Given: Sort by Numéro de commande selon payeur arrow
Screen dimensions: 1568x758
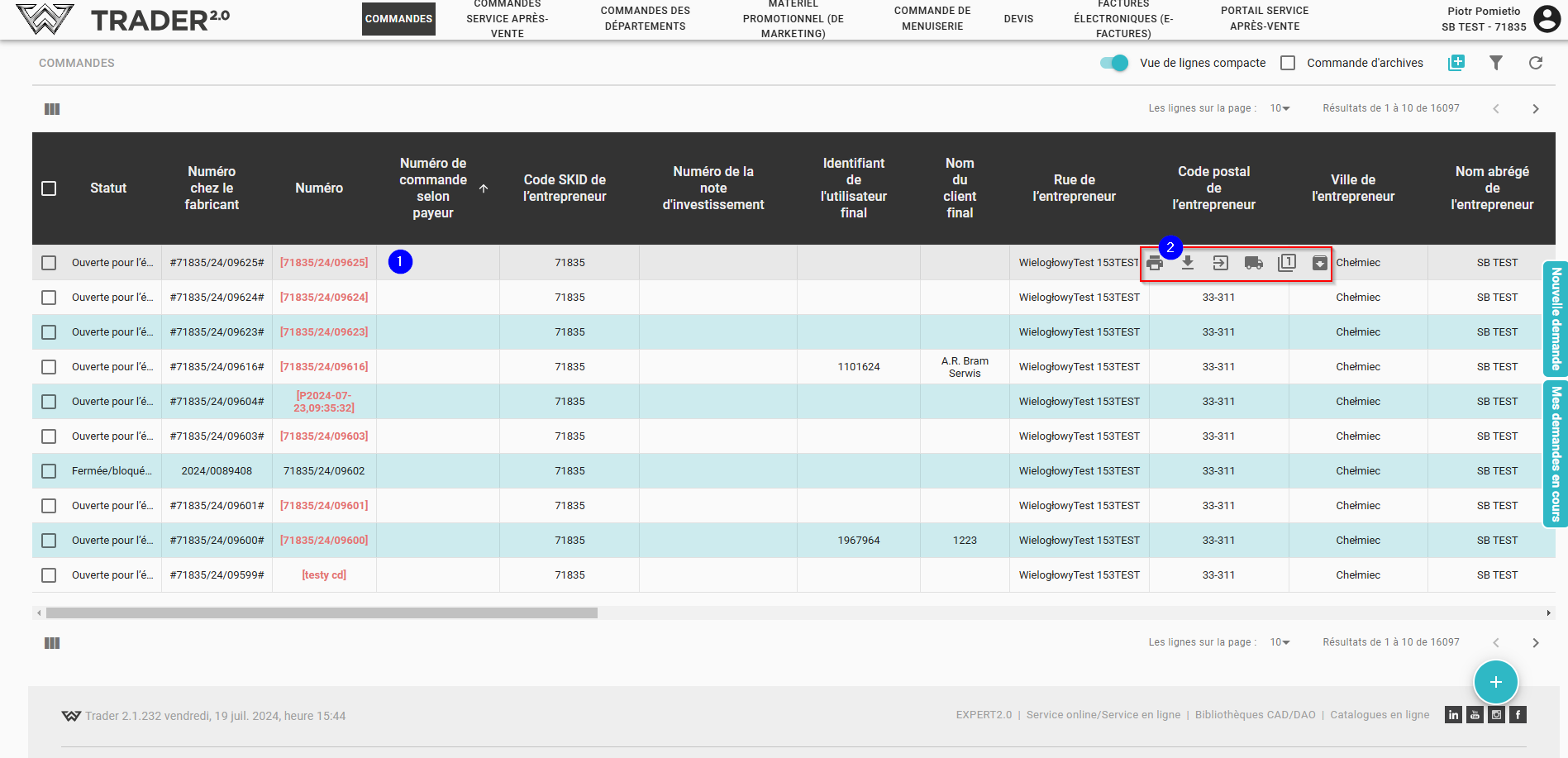Looking at the screenshot, I should pyautogui.click(x=484, y=188).
